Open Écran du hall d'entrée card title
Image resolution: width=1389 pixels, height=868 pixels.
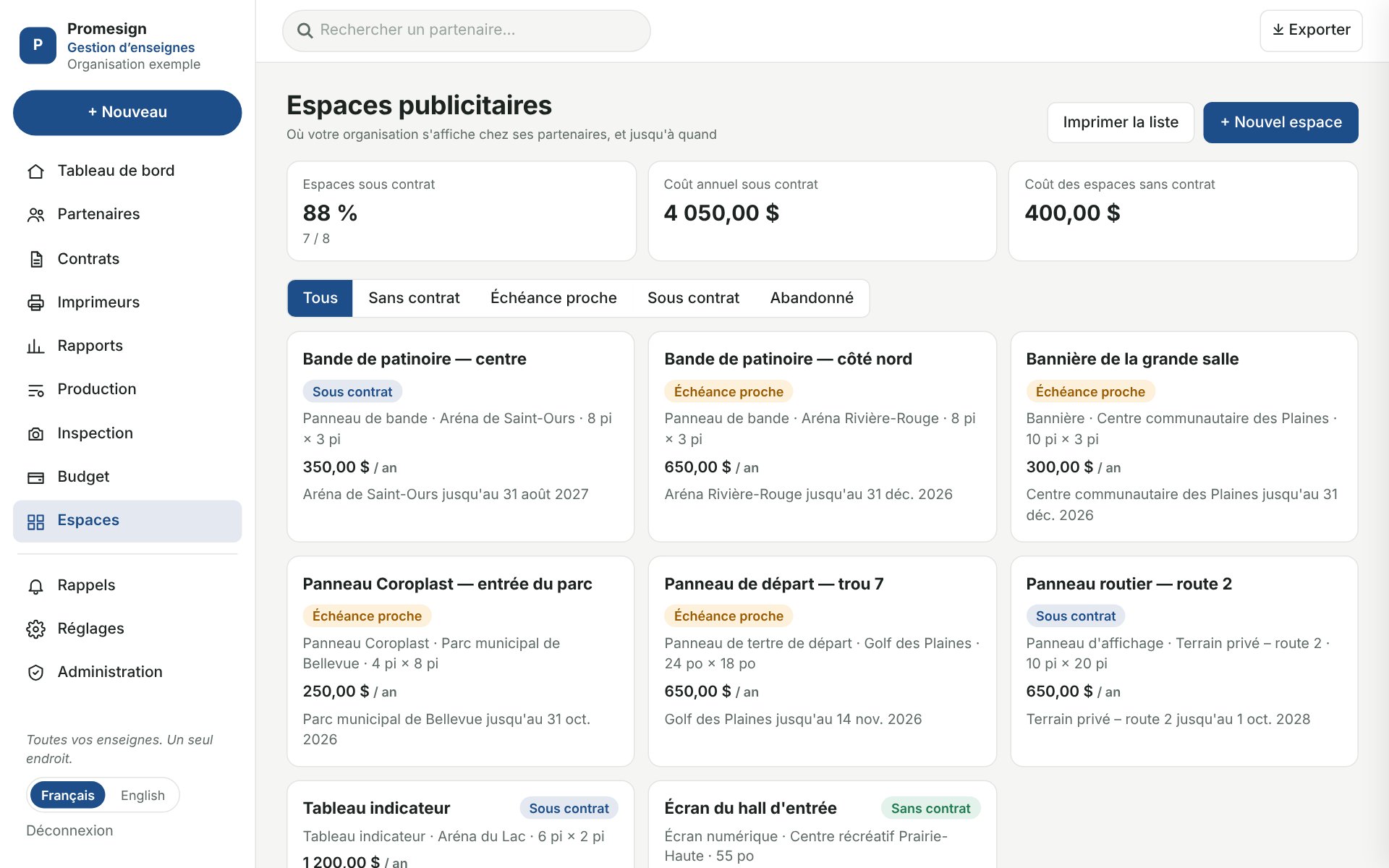click(750, 808)
